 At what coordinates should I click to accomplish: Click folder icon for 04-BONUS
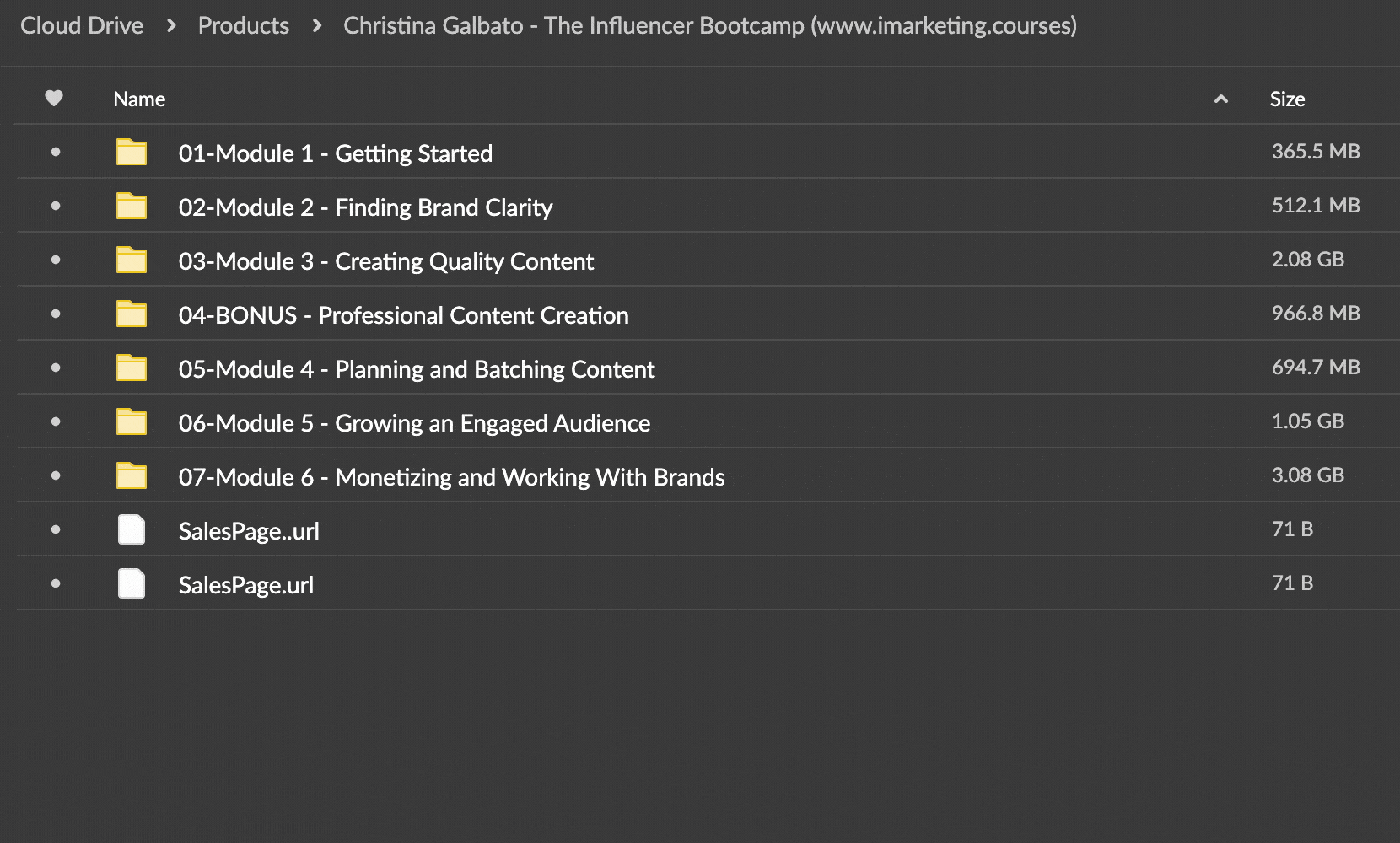click(x=132, y=314)
